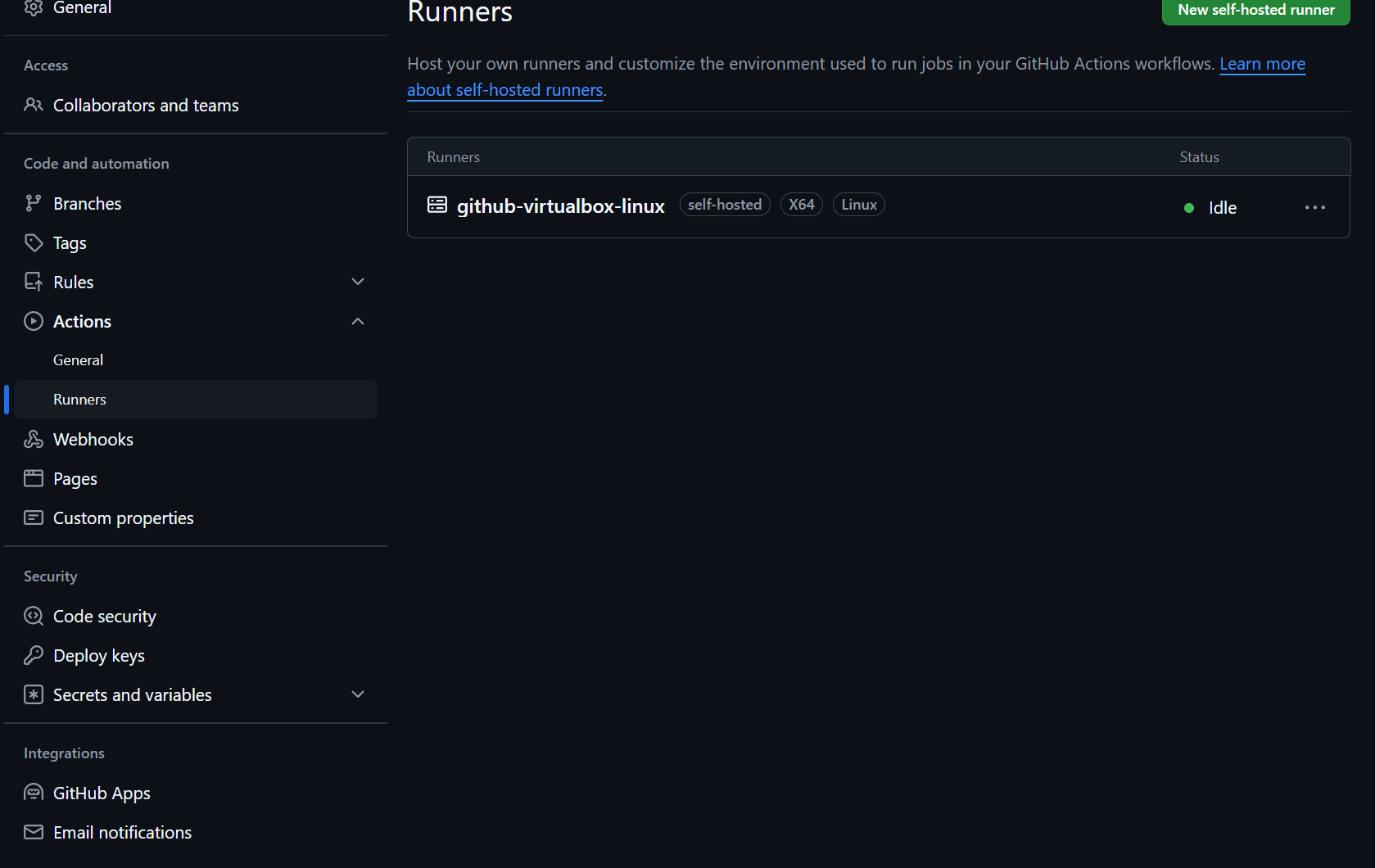
Task: Open the runner options ellipsis menu
Action: pos(1314,207)
